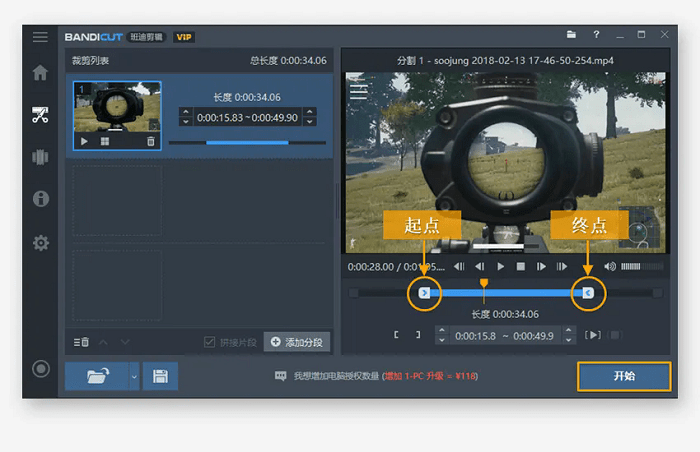Increase start time 0:00:15.8 under the preview
This screenshot has height=452, width=700.
click(442, 331)
